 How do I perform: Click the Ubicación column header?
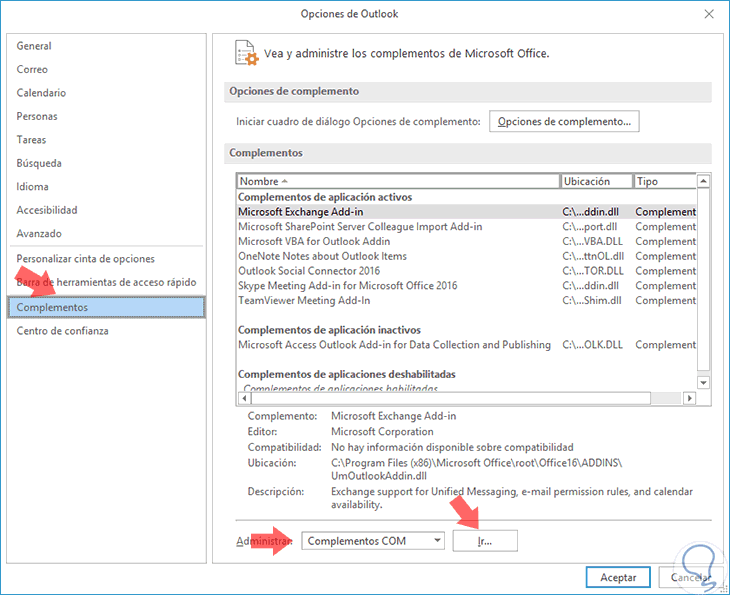tap(597, 181)
